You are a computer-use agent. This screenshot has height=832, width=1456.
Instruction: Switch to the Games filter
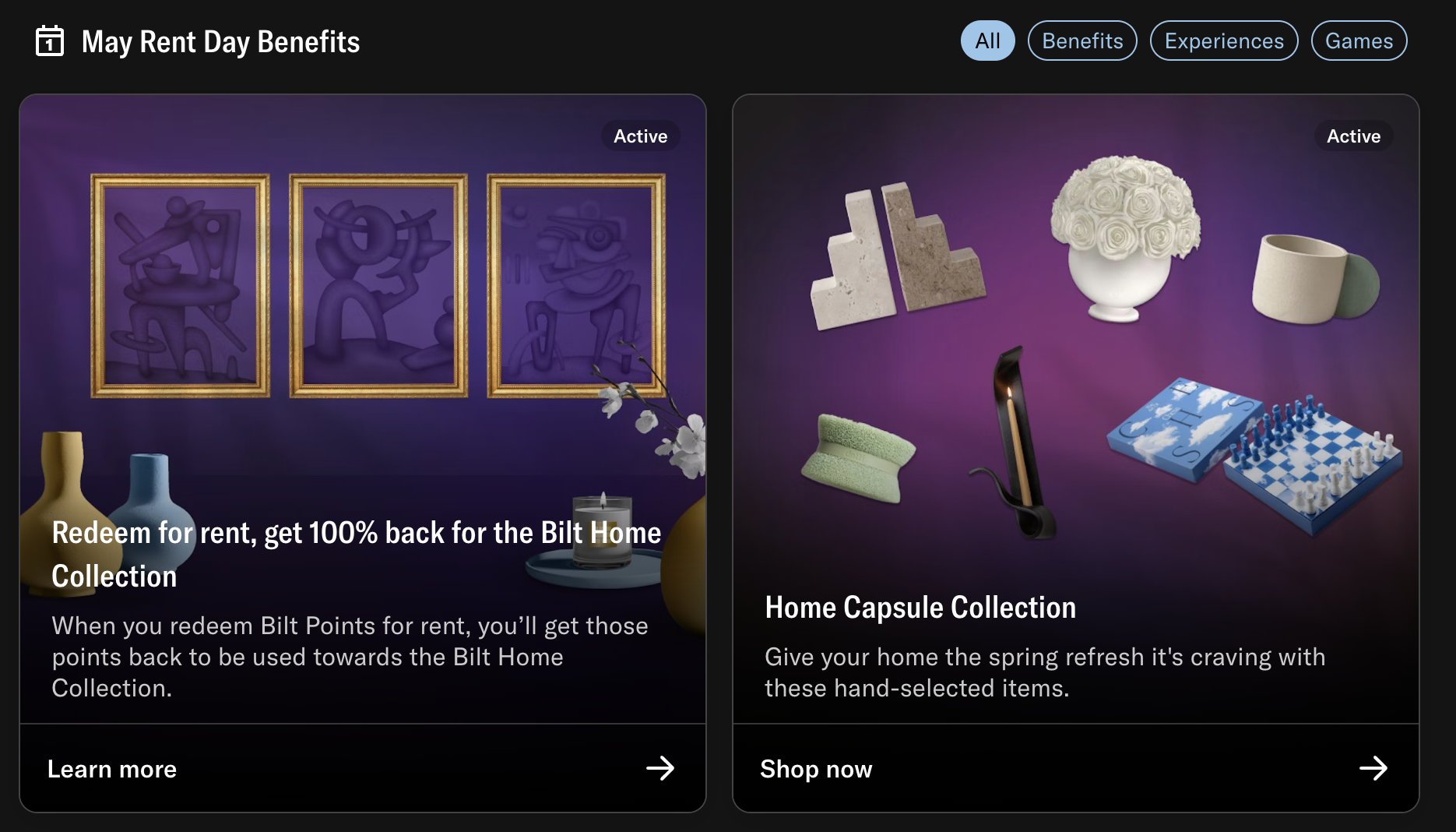[1359, 41]
